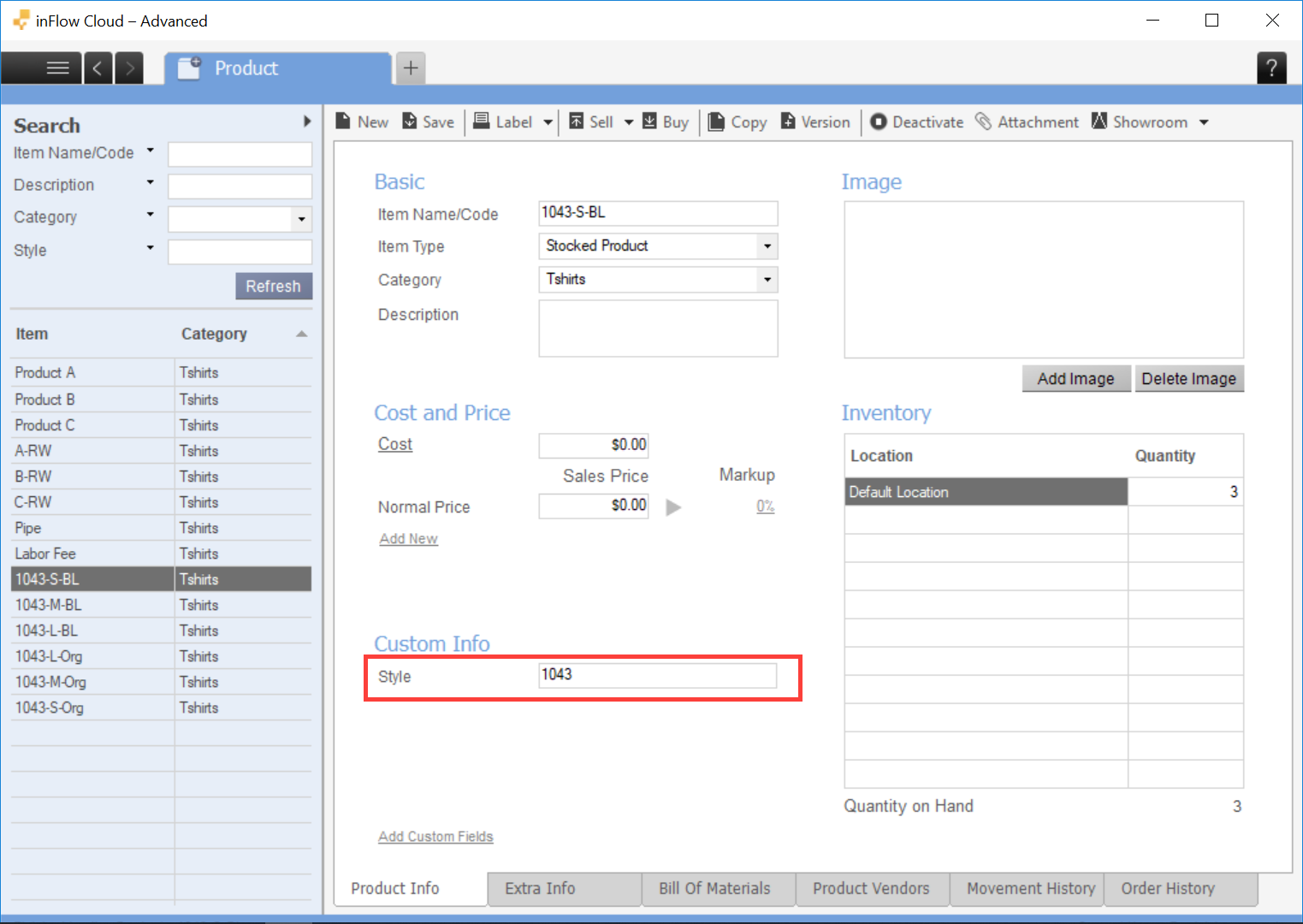The image size is (1303, 924).
Task: Open Item Name/Code search filter dropdown
Action: 150,151
